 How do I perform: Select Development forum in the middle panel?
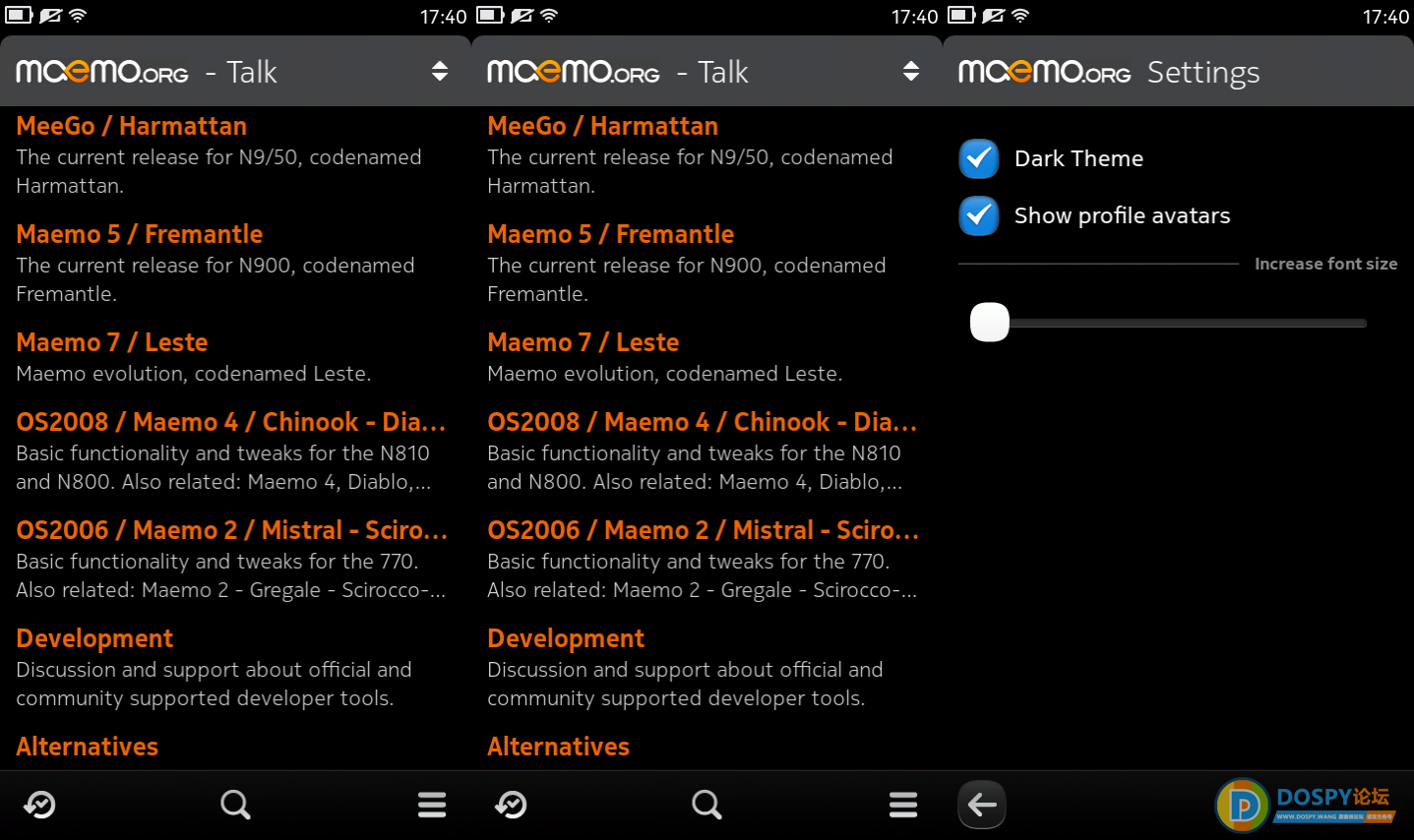coord(566,638)
